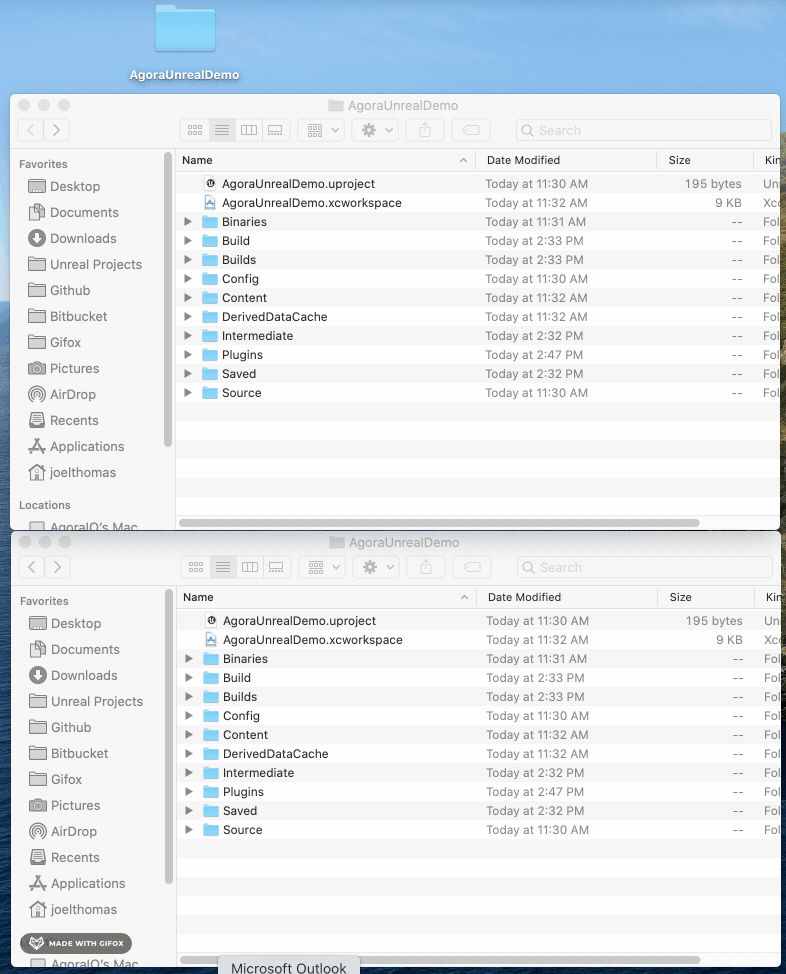Viewport: 786px width, 974px height.
Task: Switch to icon view in top Finder window
Action: [195, 130]
